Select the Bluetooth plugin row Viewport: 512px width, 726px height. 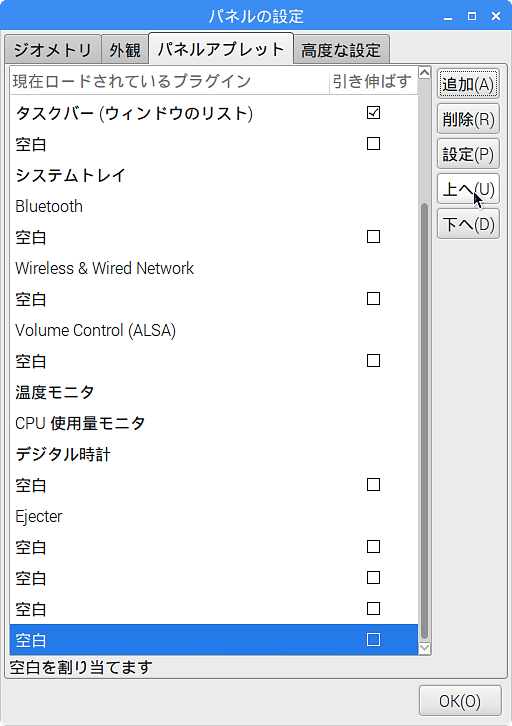tap(213, 206)
